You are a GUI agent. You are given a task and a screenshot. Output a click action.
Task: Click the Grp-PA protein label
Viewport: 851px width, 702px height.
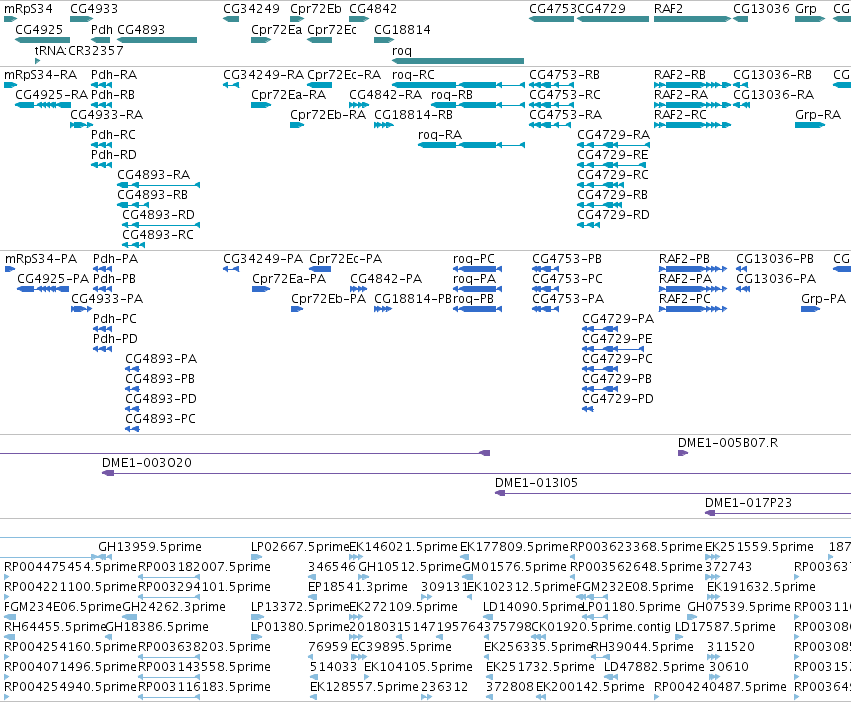point(823,299)
